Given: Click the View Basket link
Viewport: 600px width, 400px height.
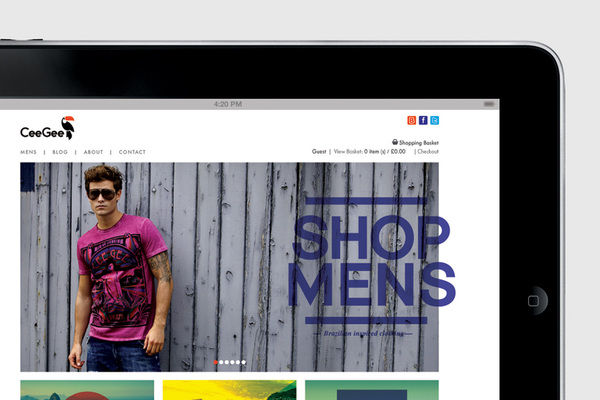Looking at the screenshot, I should pos(348,151).
